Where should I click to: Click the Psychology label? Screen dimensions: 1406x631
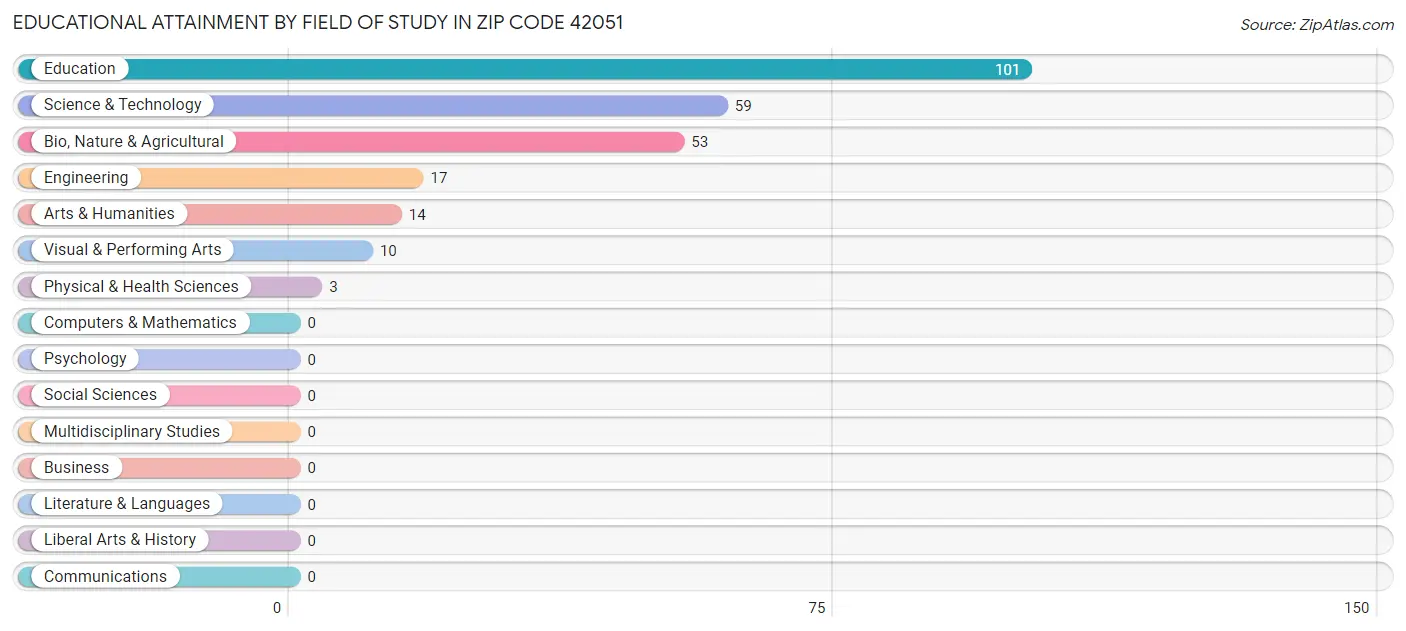point(85,359)
